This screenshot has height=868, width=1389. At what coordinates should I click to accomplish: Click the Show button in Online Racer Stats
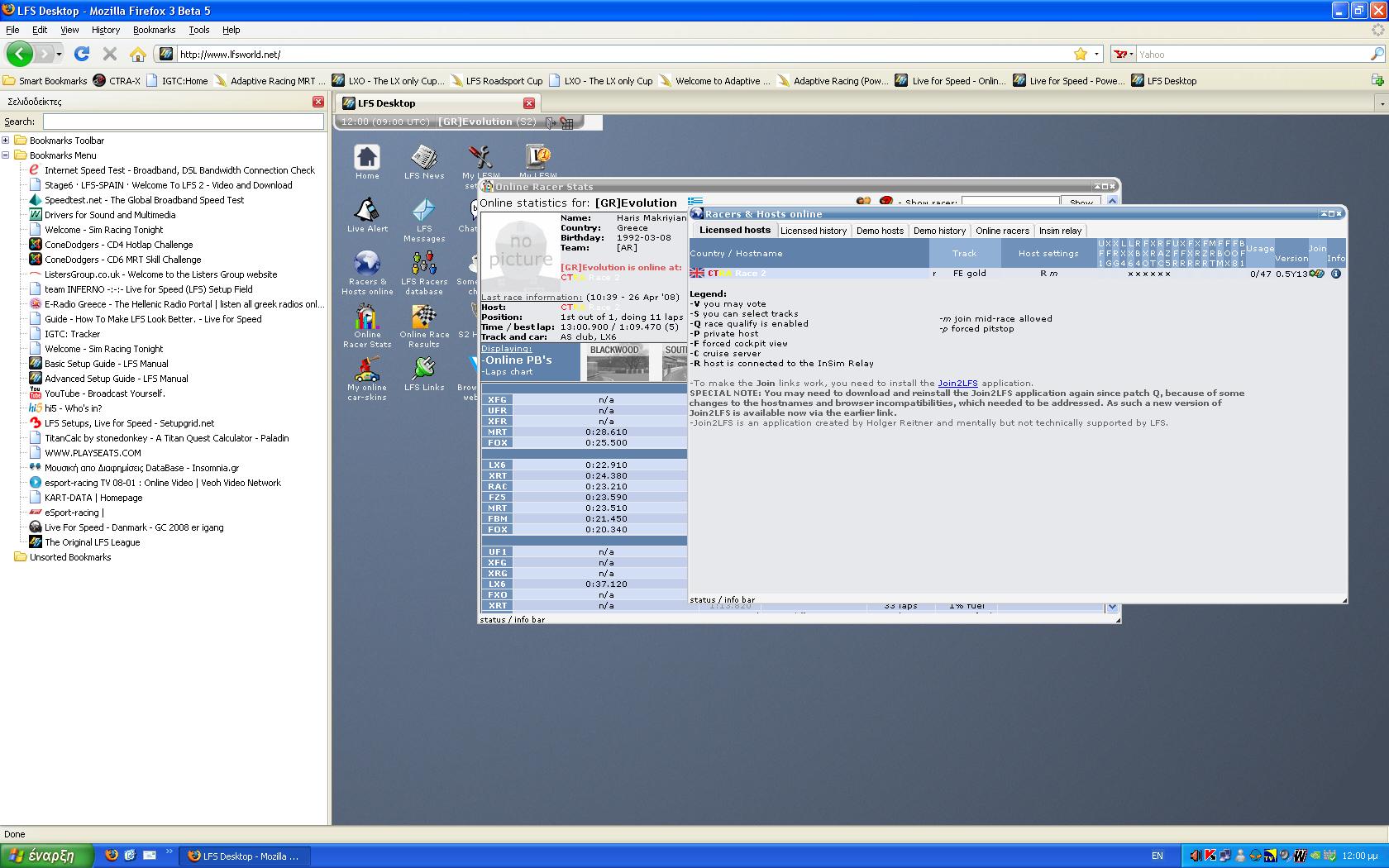(1081, 202)
